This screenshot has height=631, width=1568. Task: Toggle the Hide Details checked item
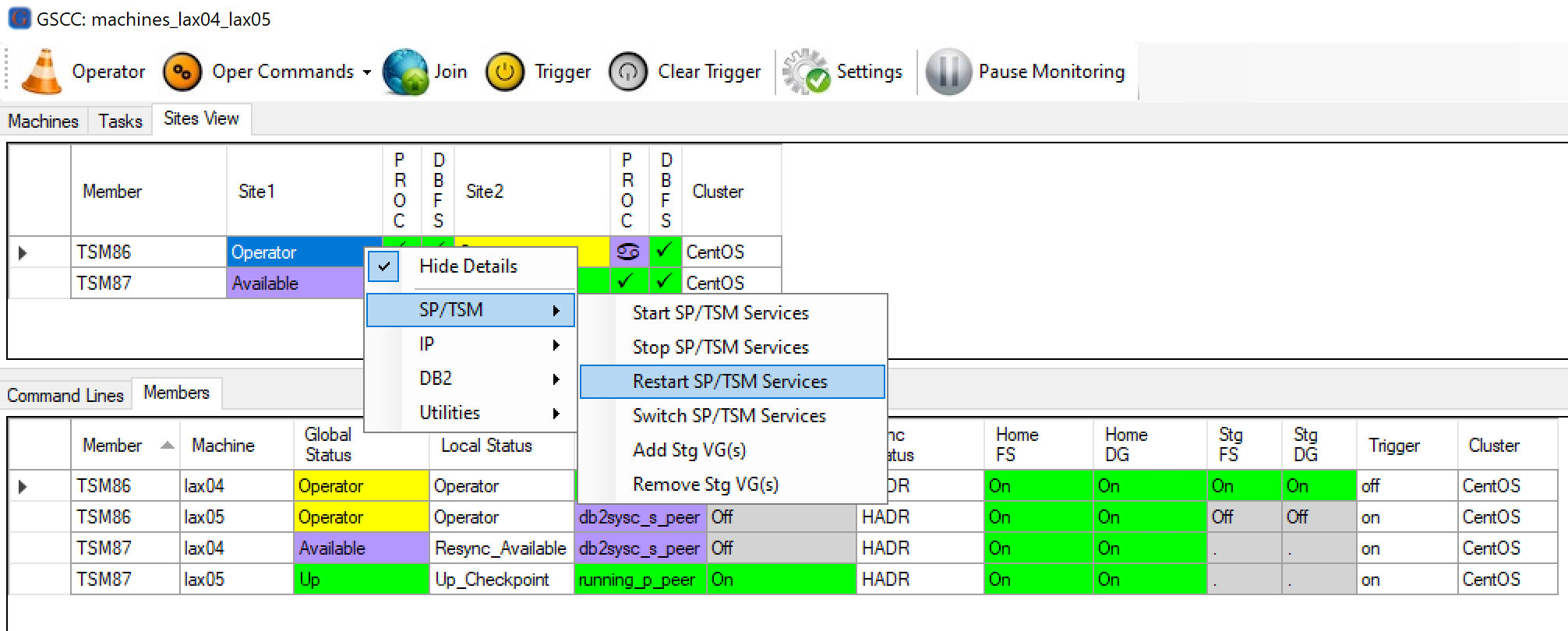pos(470,266)
